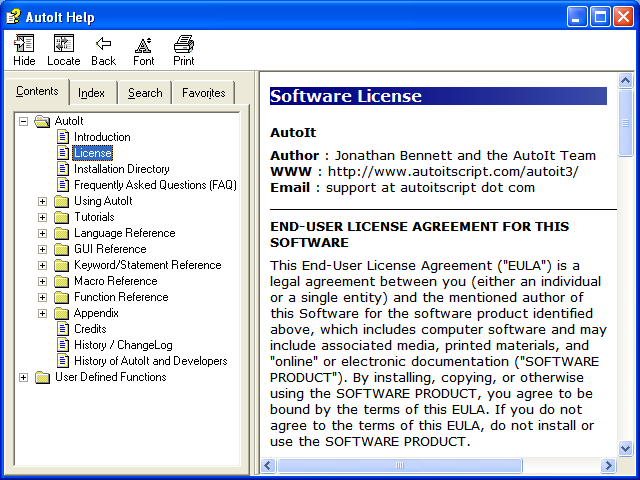Go back with the Back arrow icon
Image resolution: width=640 pixels, height=480 pixels.
click(104, 44)
